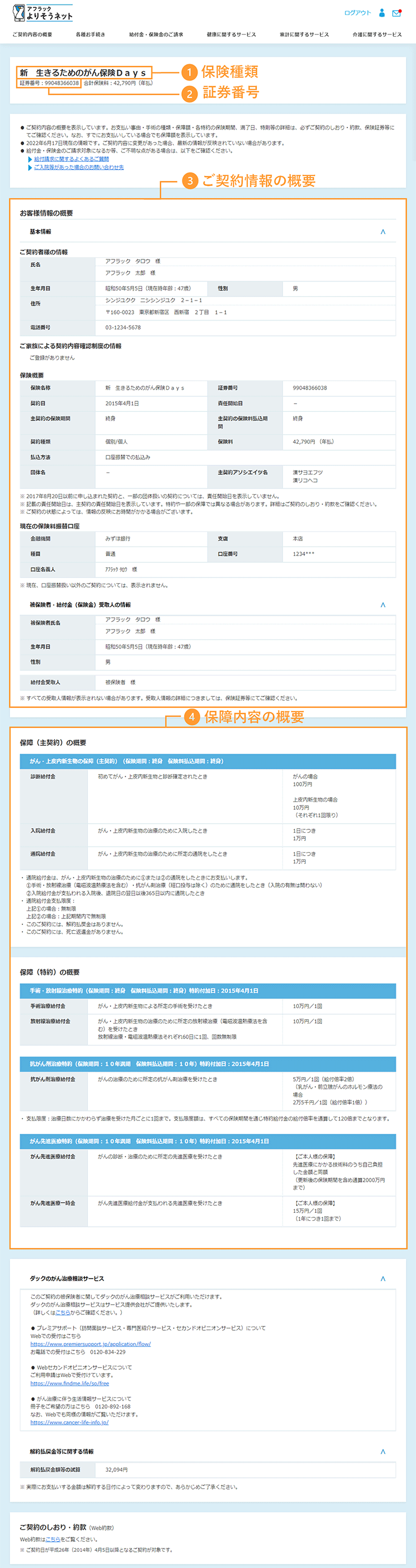This screenshot has height=1568, width=416.
Task: Collapse ダックのがん治療相談サービス section chevron
Action: [383, 1279]
